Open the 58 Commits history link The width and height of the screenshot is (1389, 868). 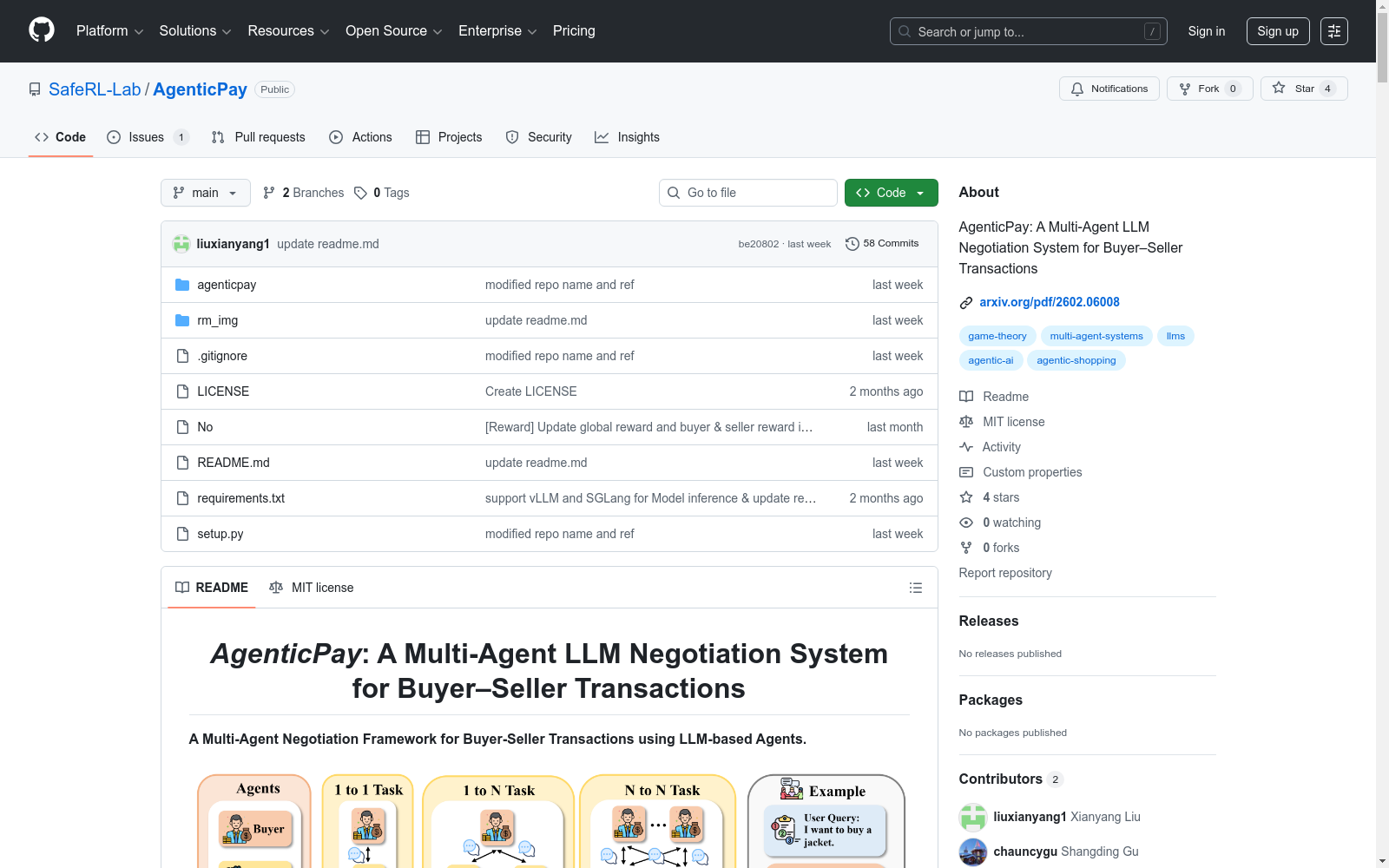pyautogui.click(x=882, y=244)
